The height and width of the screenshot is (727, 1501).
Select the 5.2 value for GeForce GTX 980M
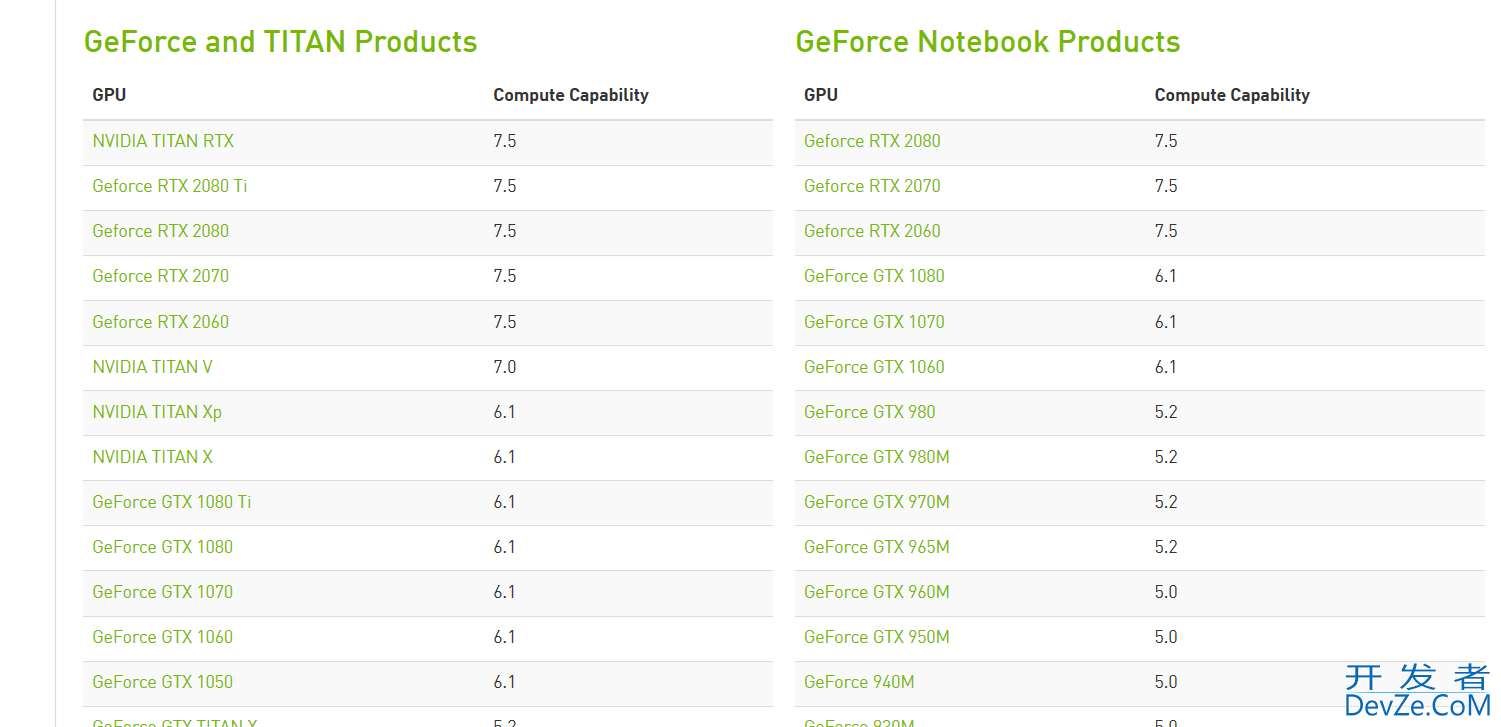1166,457
